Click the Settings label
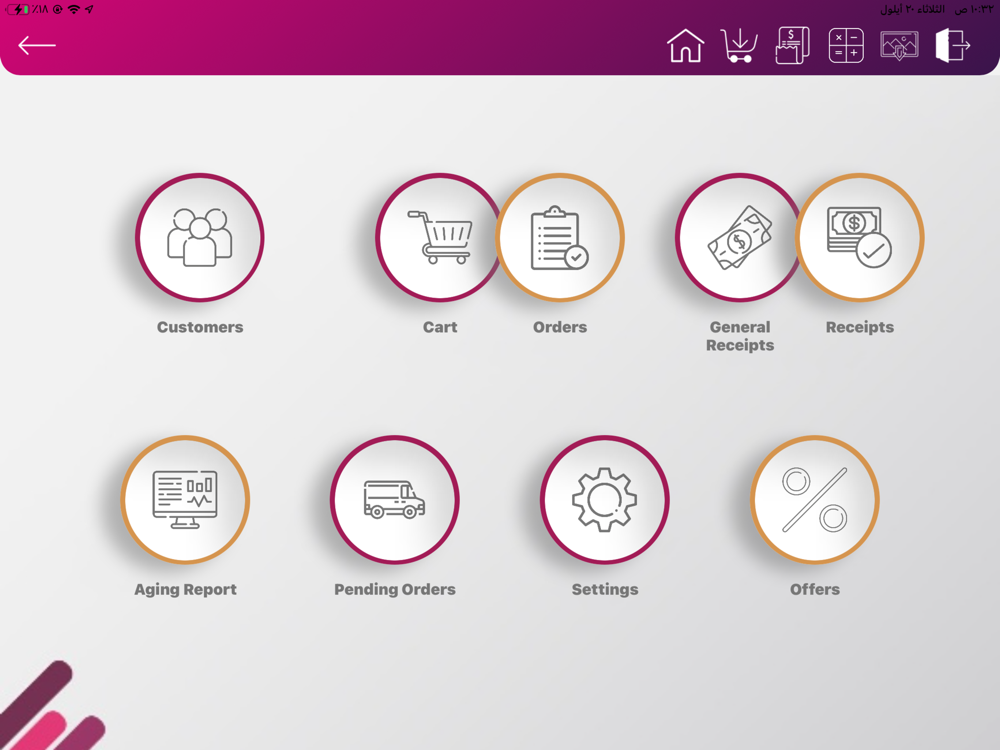1000x750 pixels. (605, 589)
